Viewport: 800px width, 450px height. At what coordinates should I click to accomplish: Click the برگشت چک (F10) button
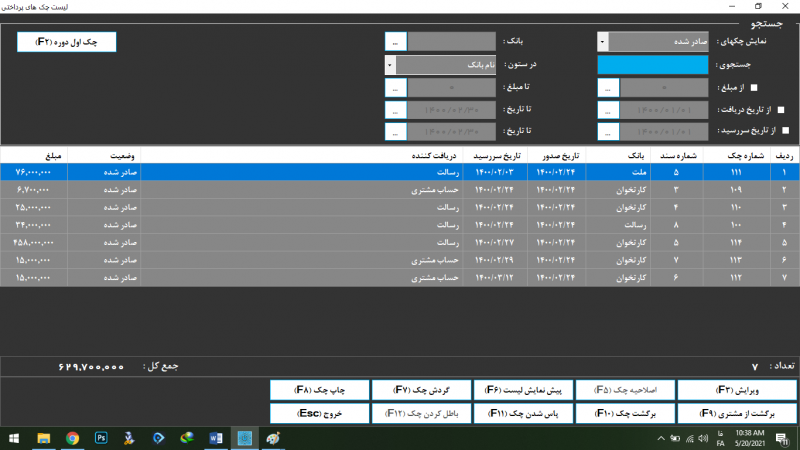[x=626, y=413]
